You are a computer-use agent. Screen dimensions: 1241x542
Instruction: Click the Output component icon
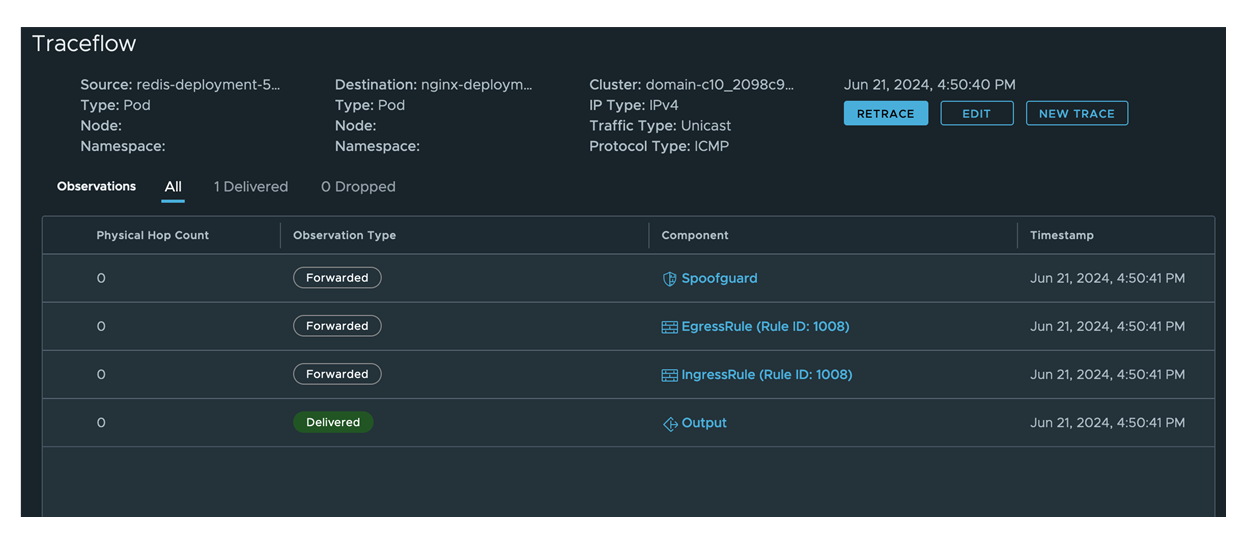pyautogui.click(x=670, y=424)
